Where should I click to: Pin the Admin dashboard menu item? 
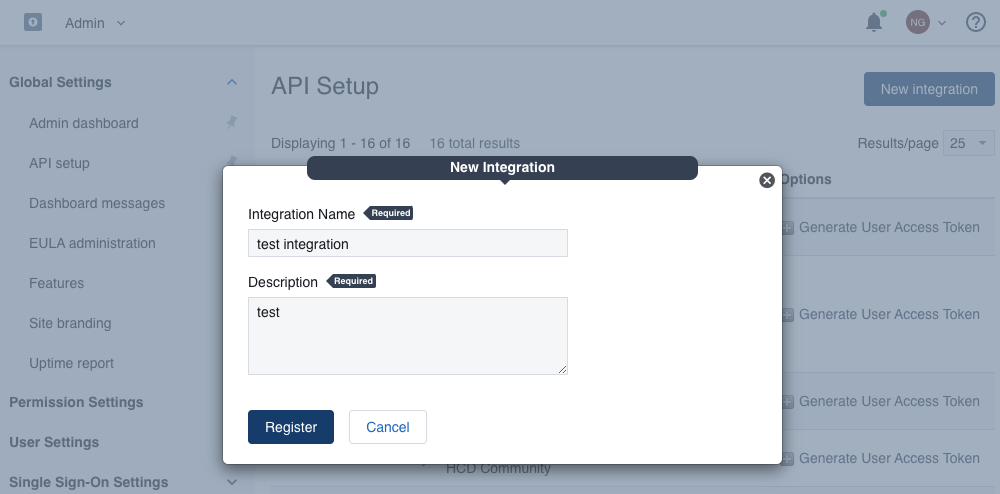[231, 122]
